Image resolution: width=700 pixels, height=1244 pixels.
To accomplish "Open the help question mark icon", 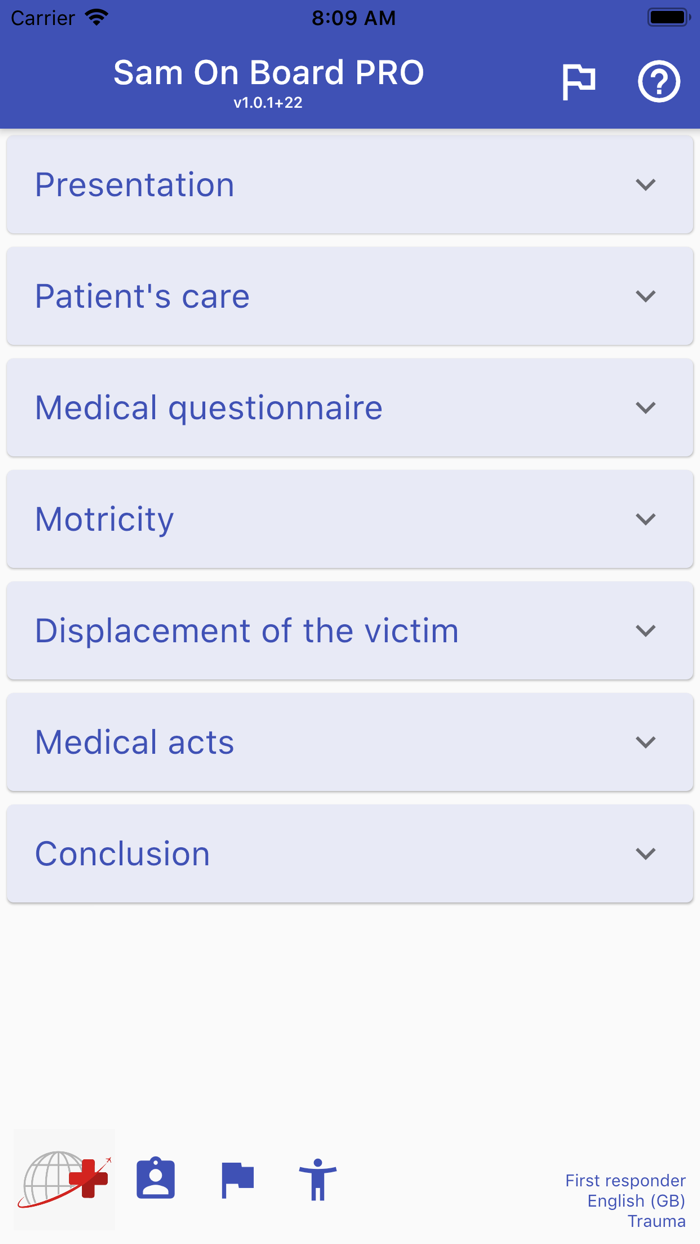I will [659, 82].
